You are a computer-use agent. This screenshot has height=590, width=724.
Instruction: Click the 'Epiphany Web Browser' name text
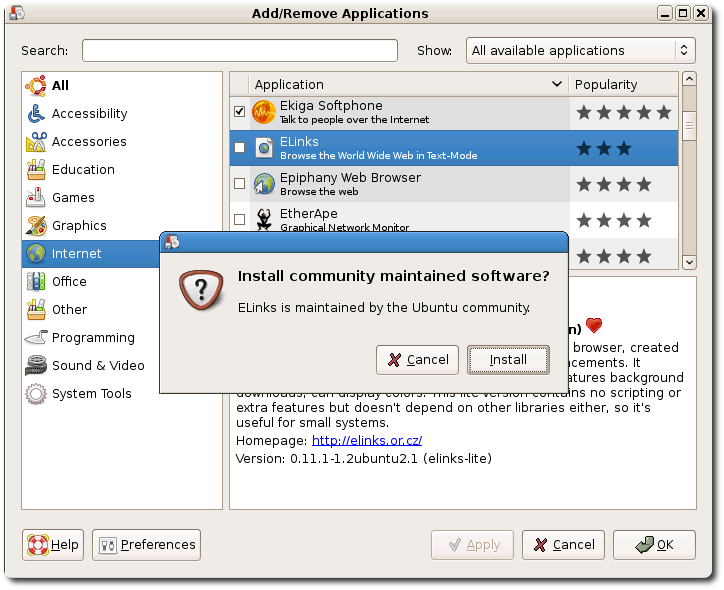coord(350,178)
